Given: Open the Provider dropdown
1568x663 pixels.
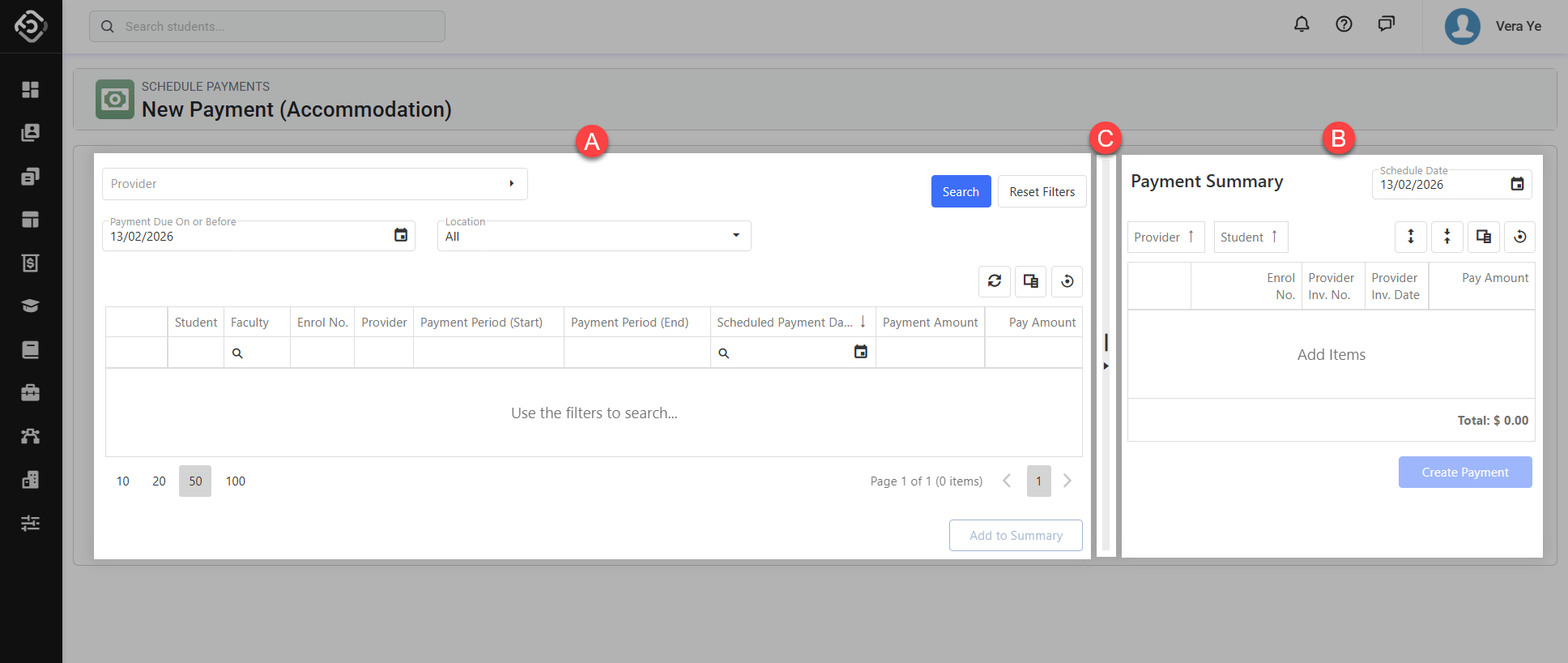Looking at the screenshot, I should pos(315,184).
